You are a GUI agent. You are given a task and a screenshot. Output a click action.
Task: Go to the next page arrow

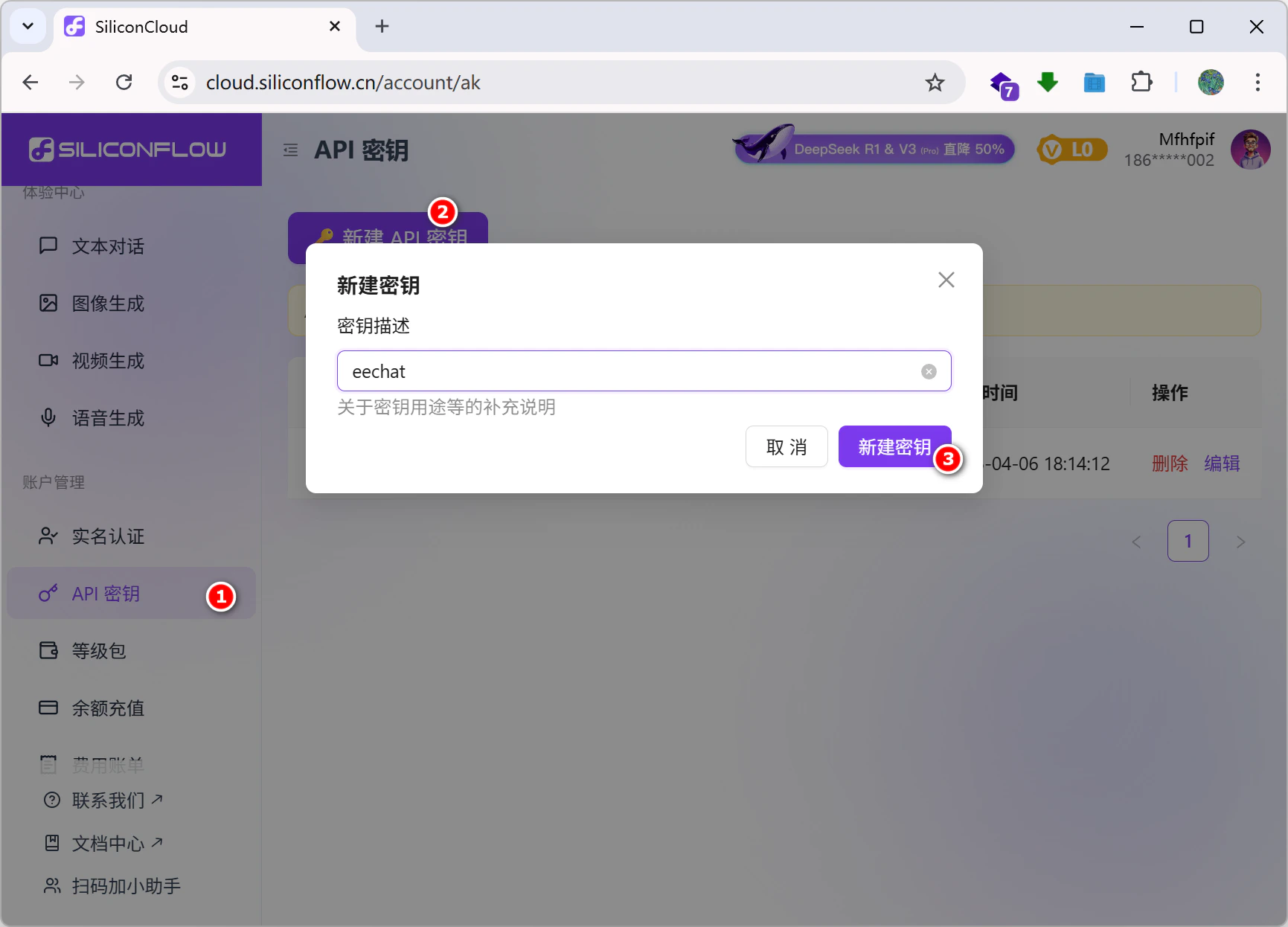1240,542
